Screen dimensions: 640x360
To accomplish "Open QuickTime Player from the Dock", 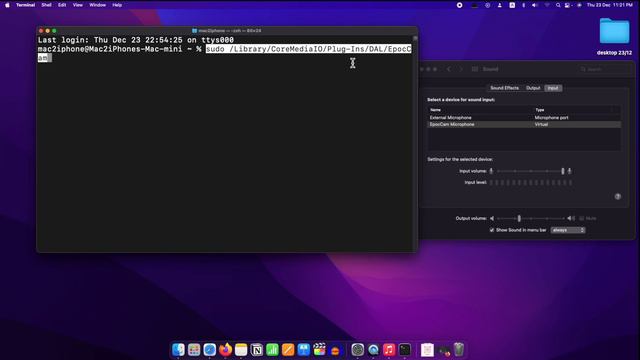I will click(373, 350).
